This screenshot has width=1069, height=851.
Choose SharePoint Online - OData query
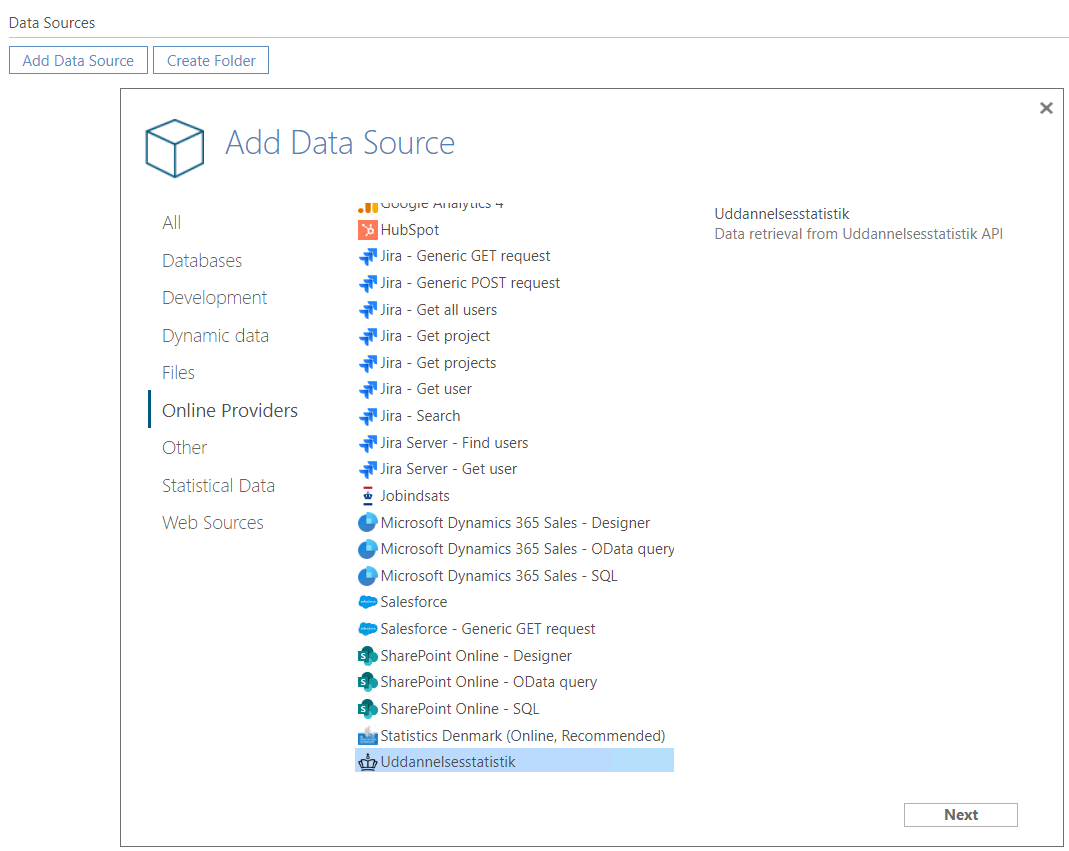(x=488, y=682)
